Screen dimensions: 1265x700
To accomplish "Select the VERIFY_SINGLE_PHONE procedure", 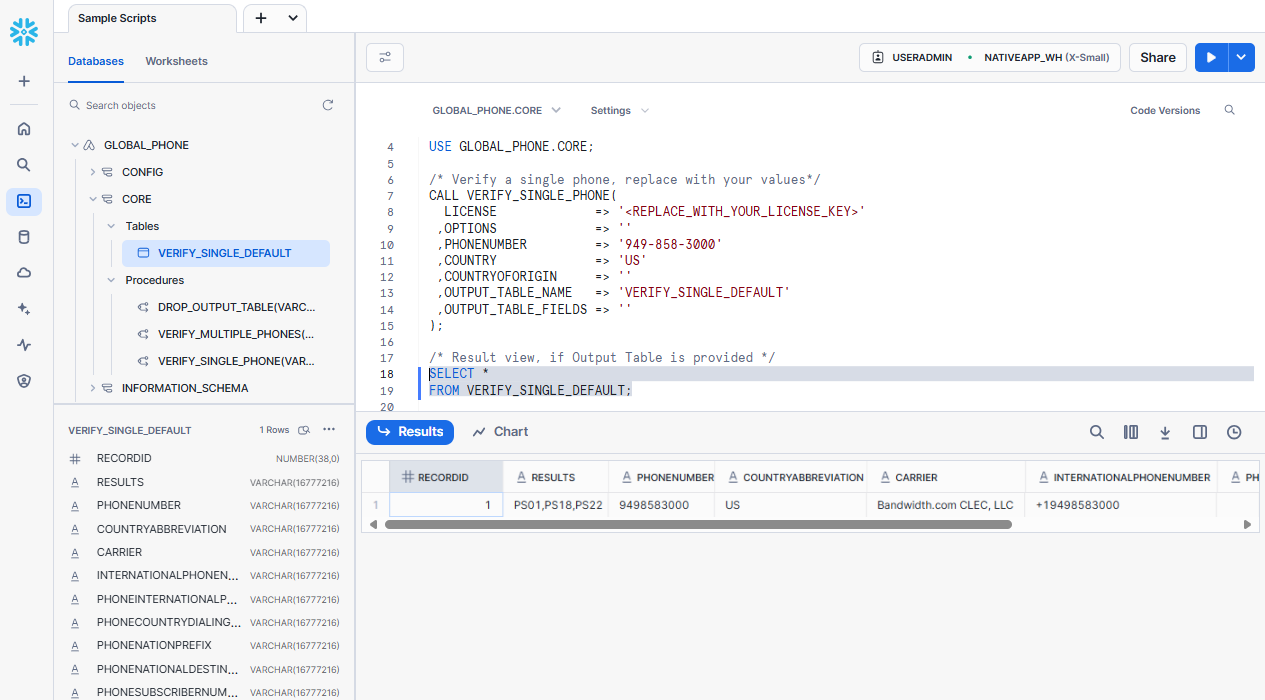I will coord(234,361).
